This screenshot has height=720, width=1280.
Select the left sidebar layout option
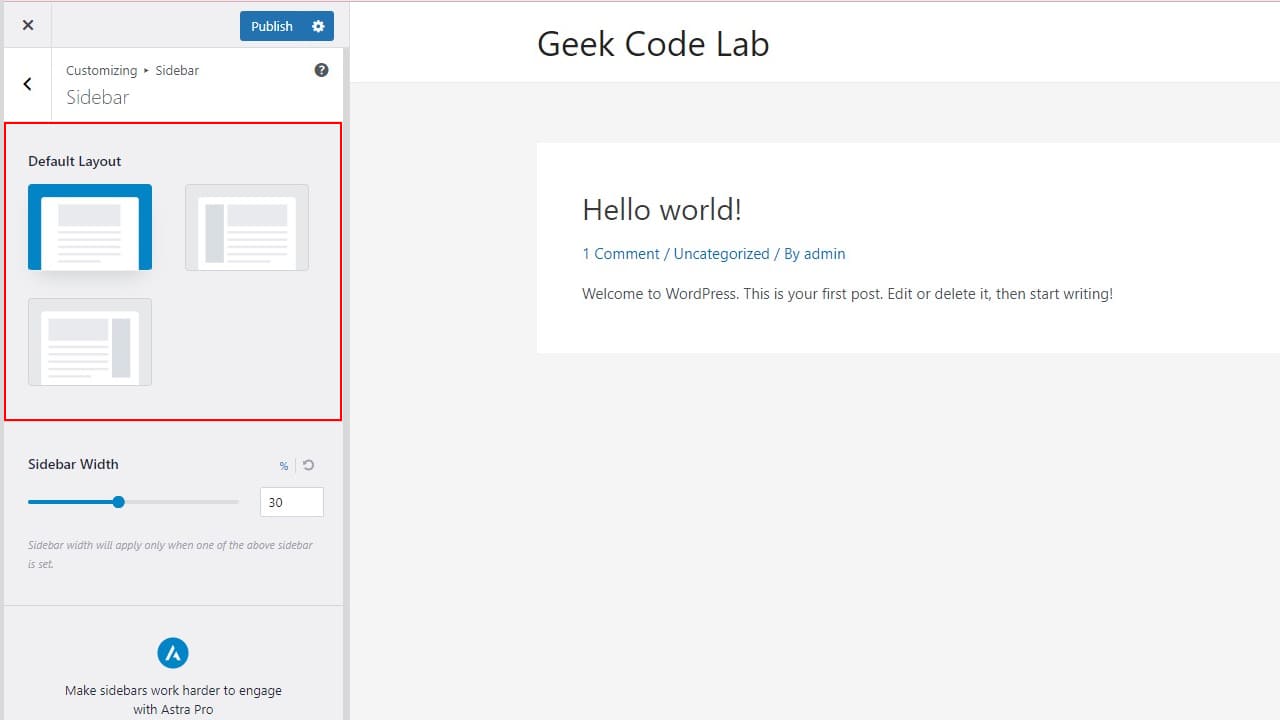click(247, 227)
